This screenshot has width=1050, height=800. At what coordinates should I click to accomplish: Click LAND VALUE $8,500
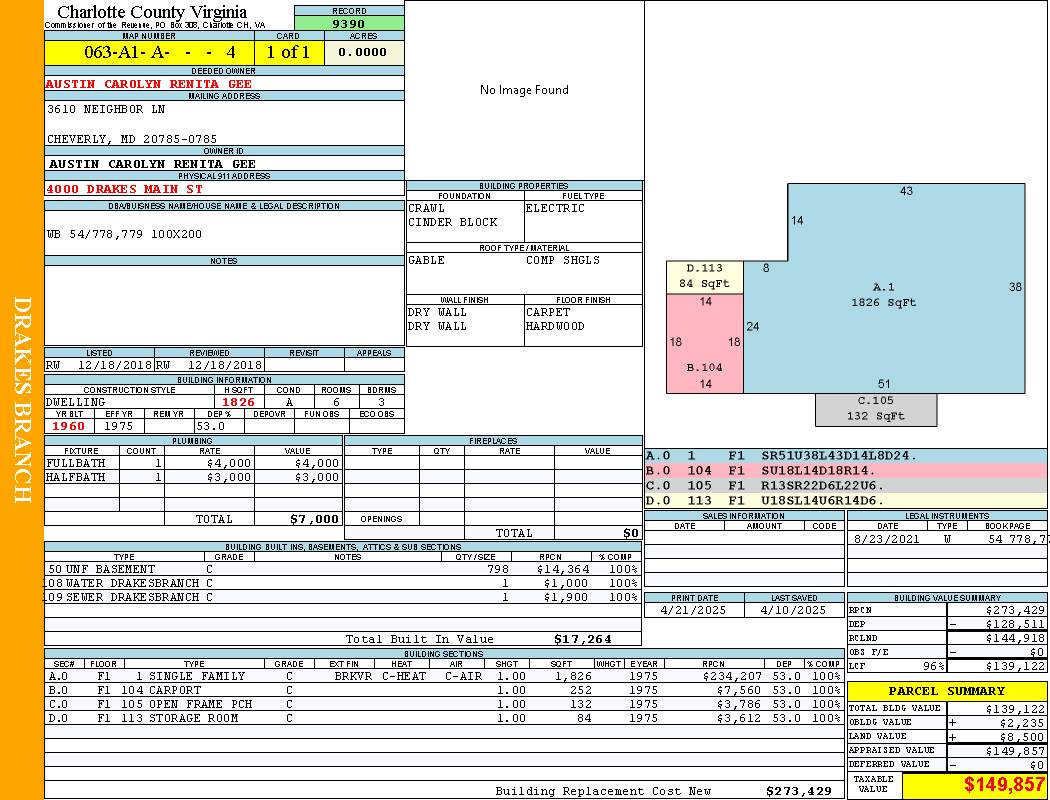(1022, 736)
